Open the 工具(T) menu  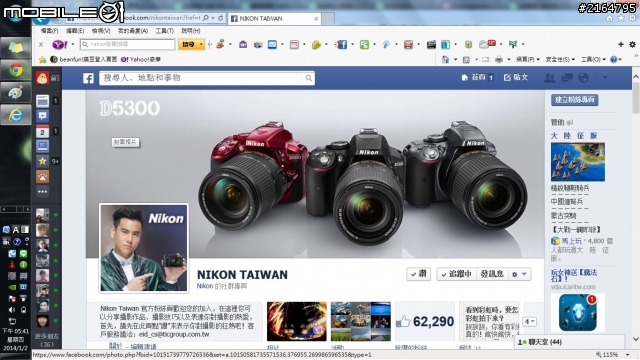point(164,31)
